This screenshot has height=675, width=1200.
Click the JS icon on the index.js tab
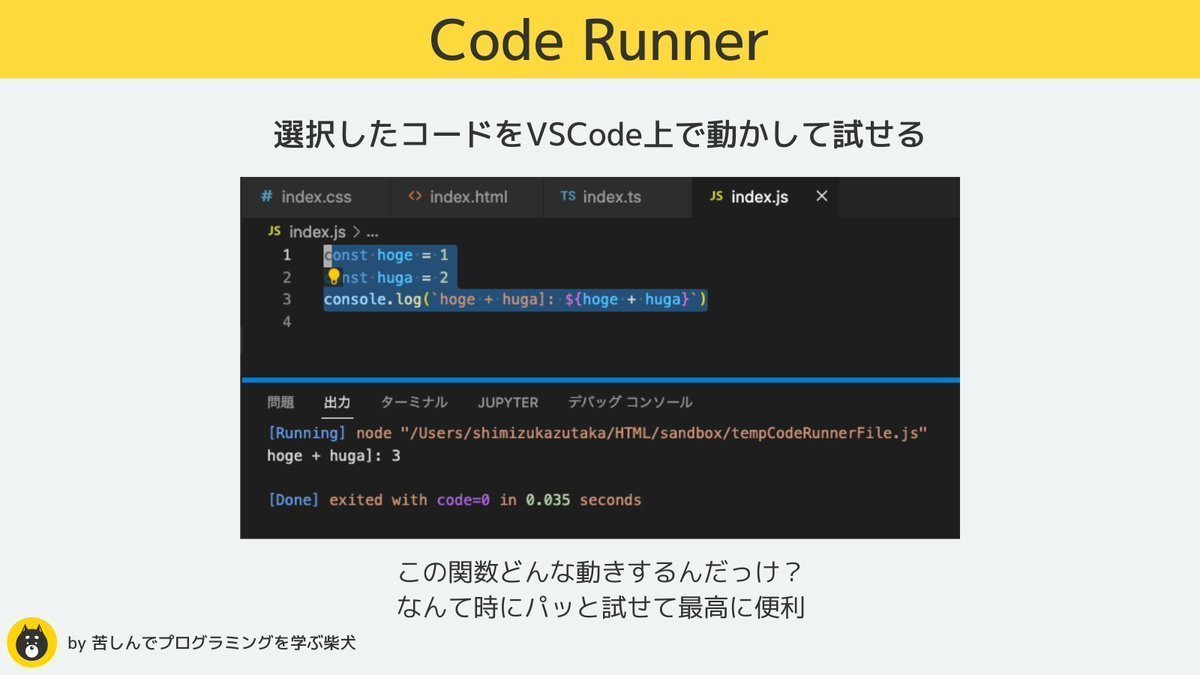click(718, 197)
